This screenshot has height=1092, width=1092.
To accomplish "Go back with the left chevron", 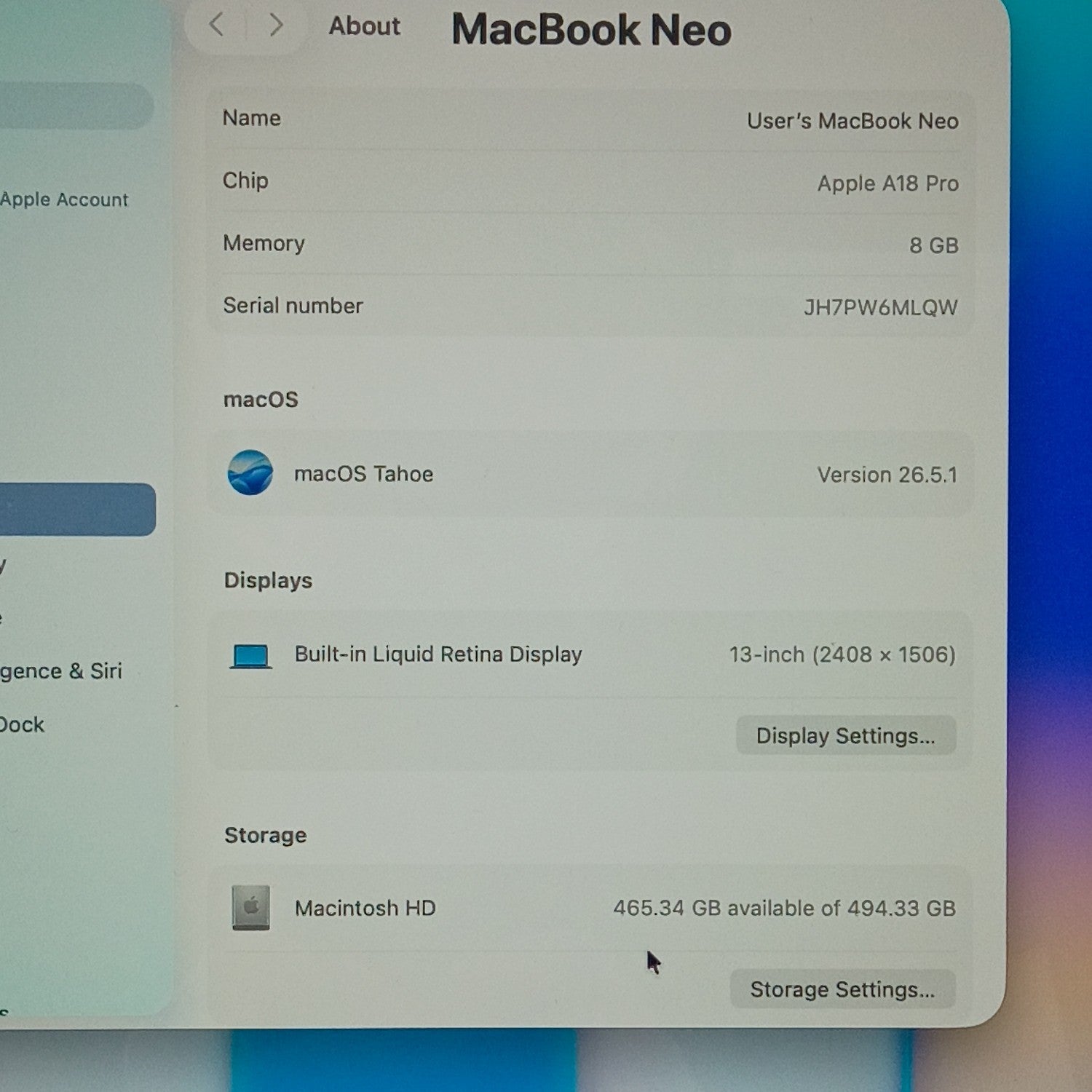I will pos(216,25).
